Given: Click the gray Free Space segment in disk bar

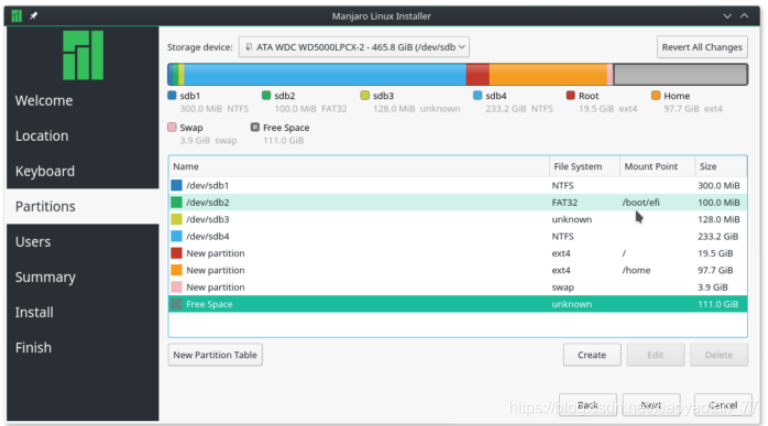Looking at the screenshot, I should click(680, 75).
